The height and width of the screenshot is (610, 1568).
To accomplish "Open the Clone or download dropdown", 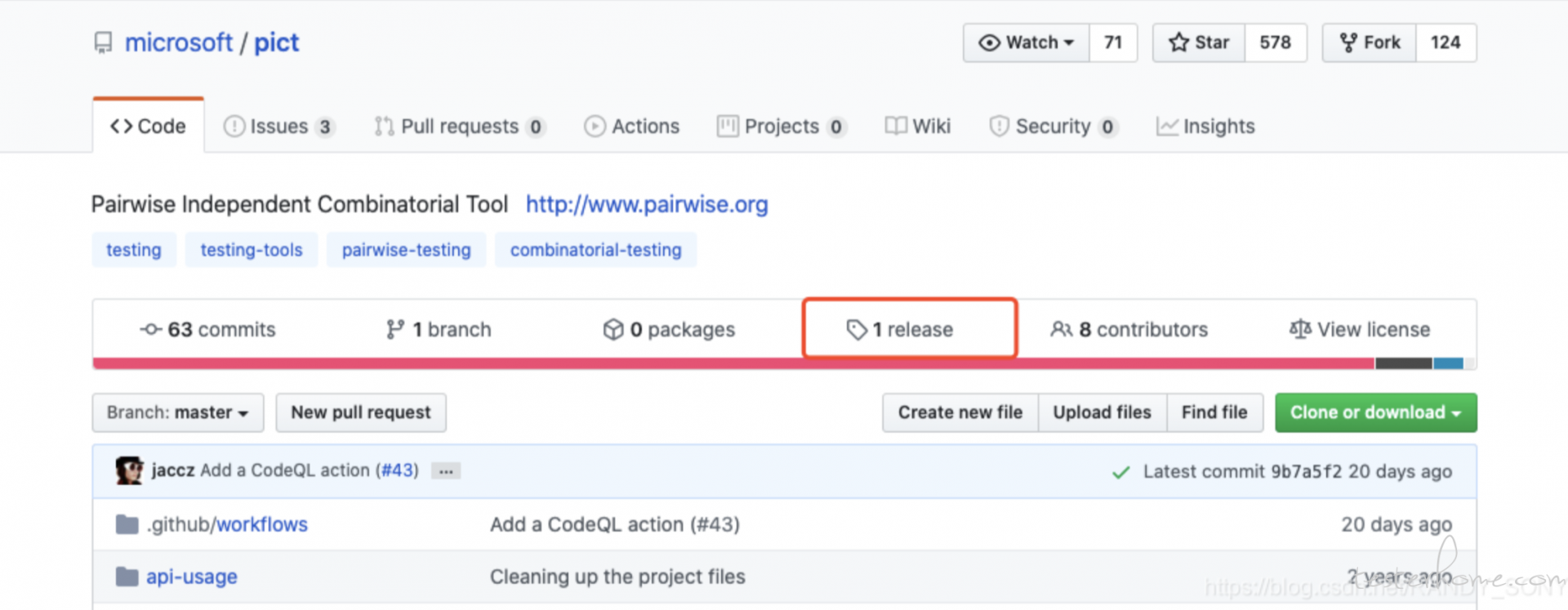I will 1376,412.
